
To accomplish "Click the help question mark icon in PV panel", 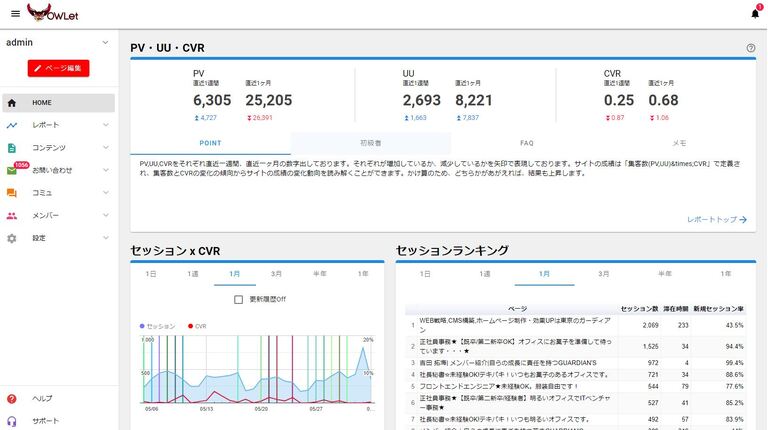I will [x=750, y=48].
